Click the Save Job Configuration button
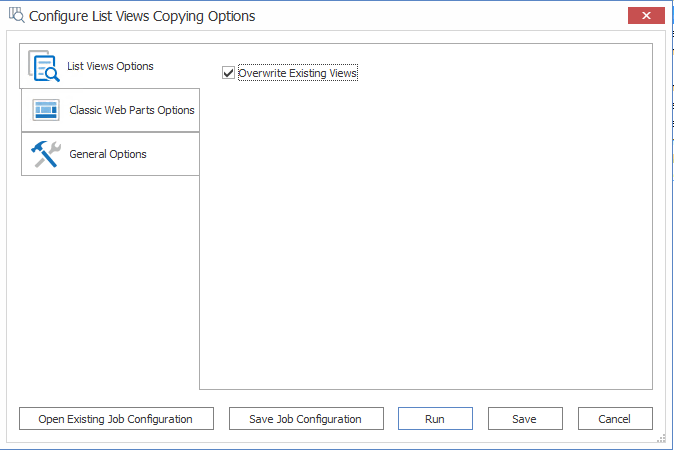This screenshot has width=674, height=450. (x=305, y=419)
